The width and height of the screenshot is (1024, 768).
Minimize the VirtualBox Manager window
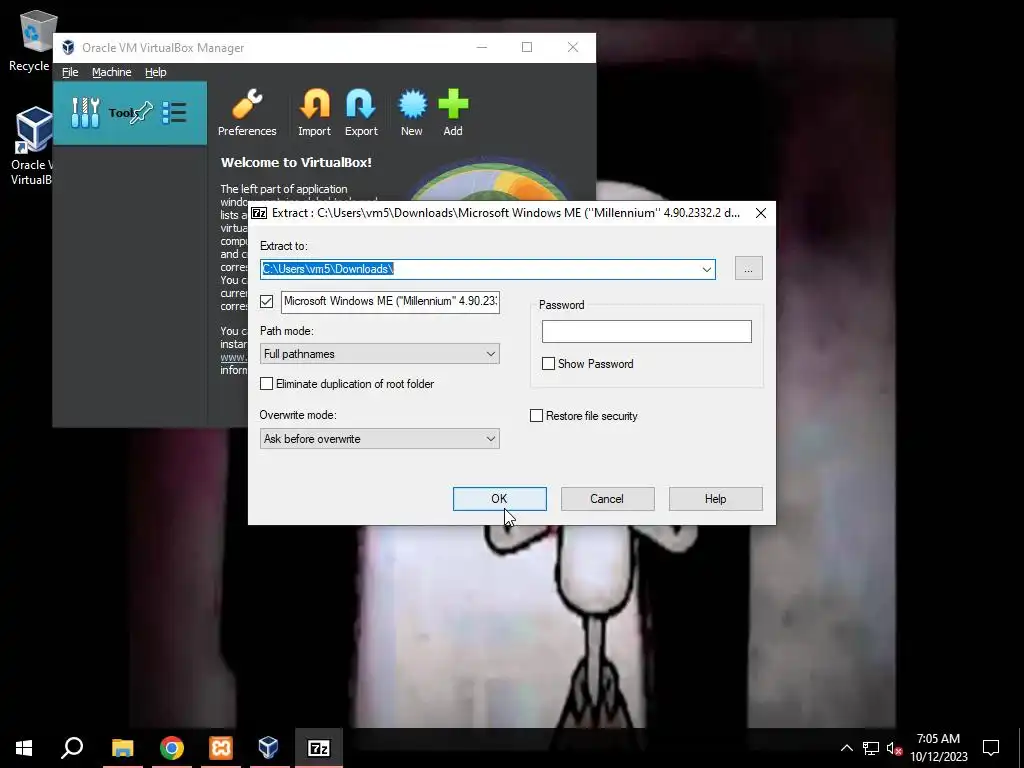tap(482, 47)
